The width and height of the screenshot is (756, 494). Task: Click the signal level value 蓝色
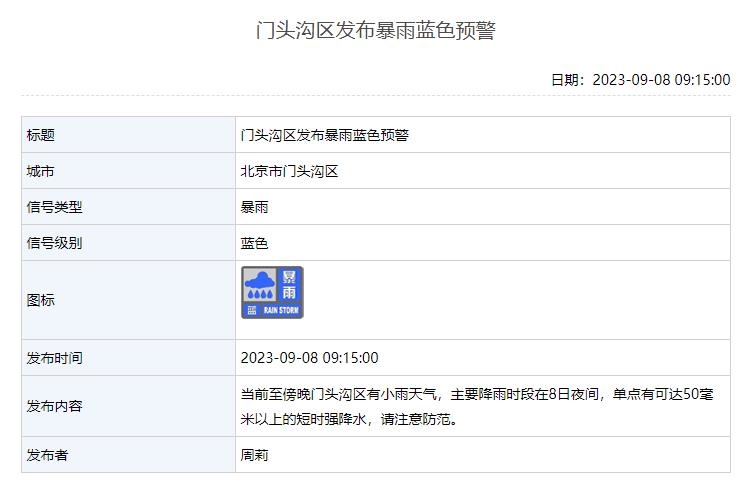(x=254, y=243)
